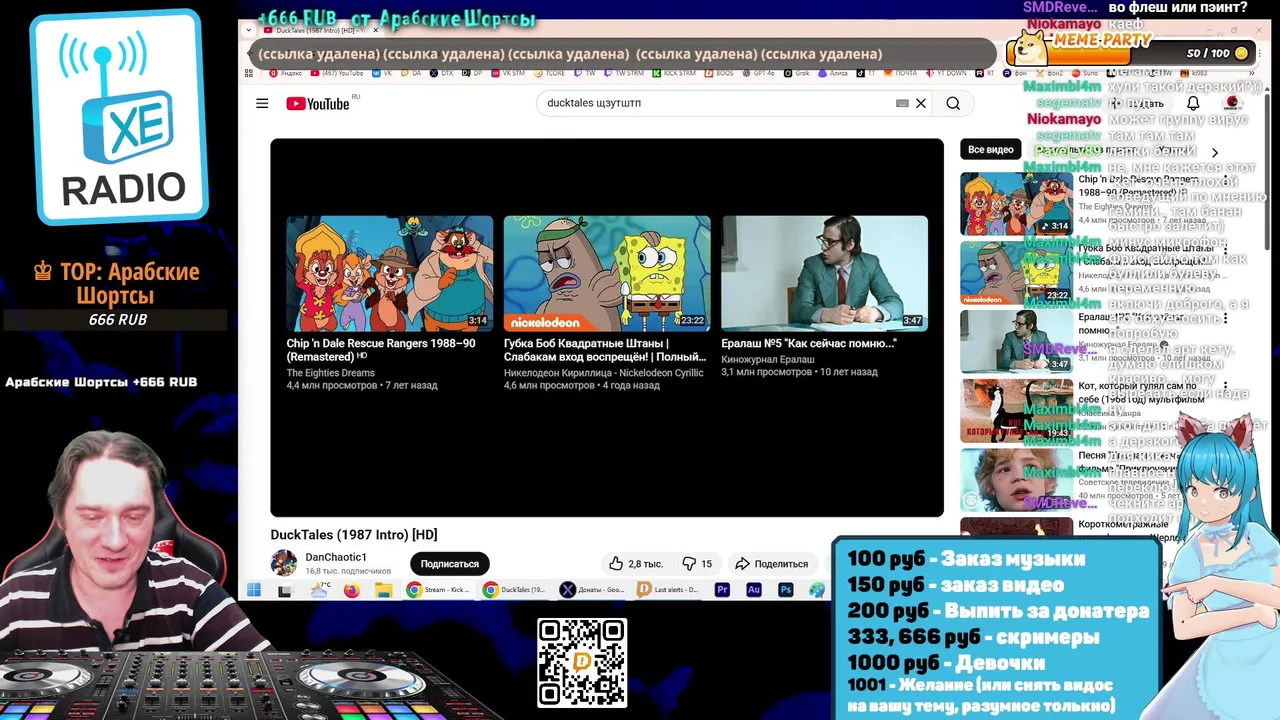1280x720 pixels.
Task: Run search with magnifier button
Action: 953,103
